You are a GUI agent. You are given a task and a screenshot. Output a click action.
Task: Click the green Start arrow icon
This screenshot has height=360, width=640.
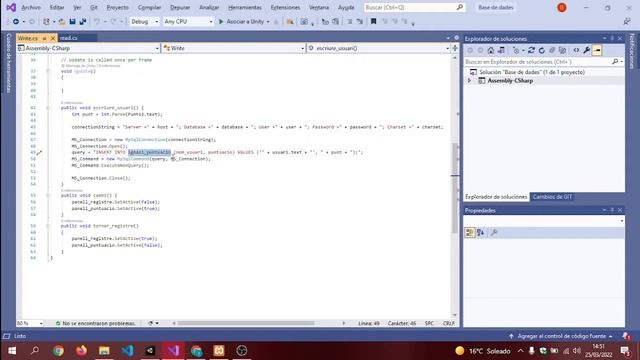tap(221, 22)
